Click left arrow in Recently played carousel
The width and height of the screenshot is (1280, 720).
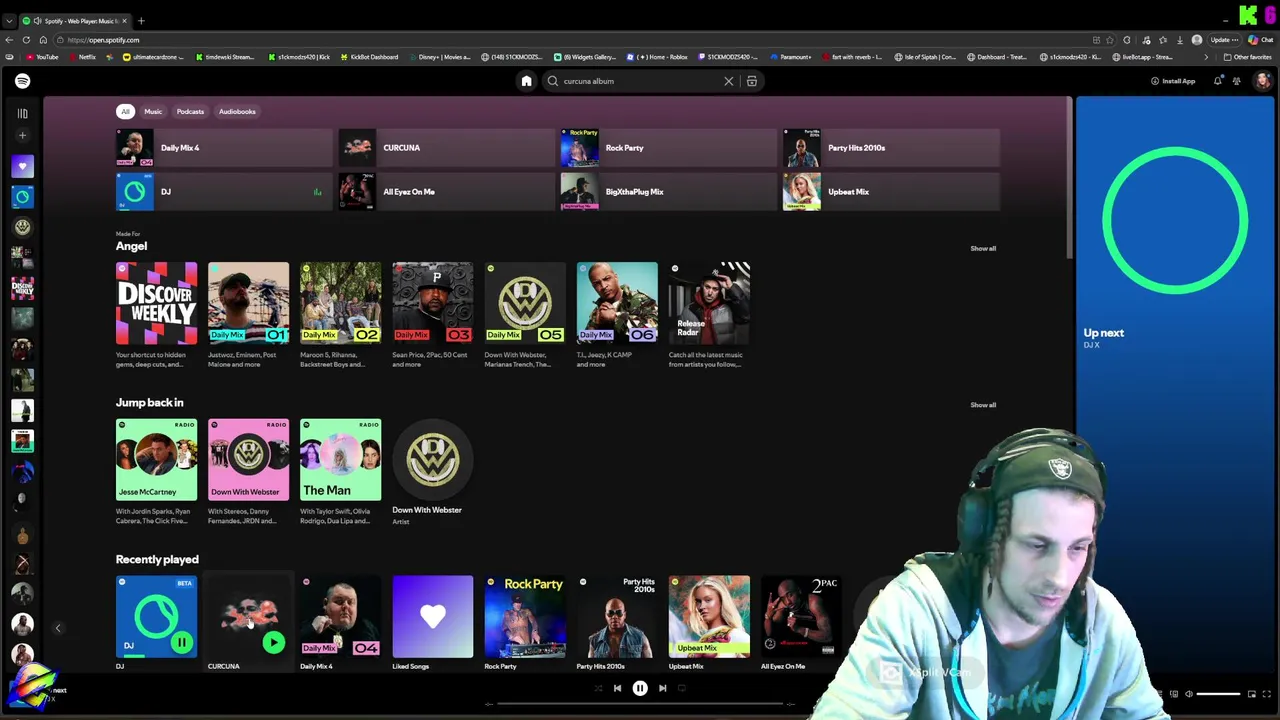58,628
